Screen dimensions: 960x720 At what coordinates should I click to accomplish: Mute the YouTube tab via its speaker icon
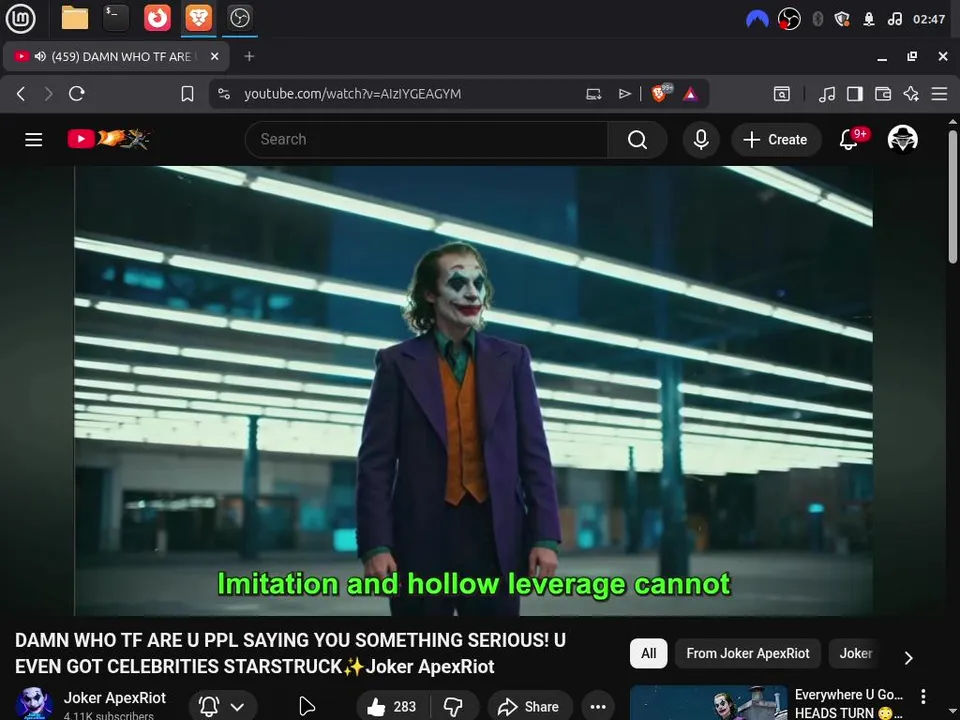point(40,56)
